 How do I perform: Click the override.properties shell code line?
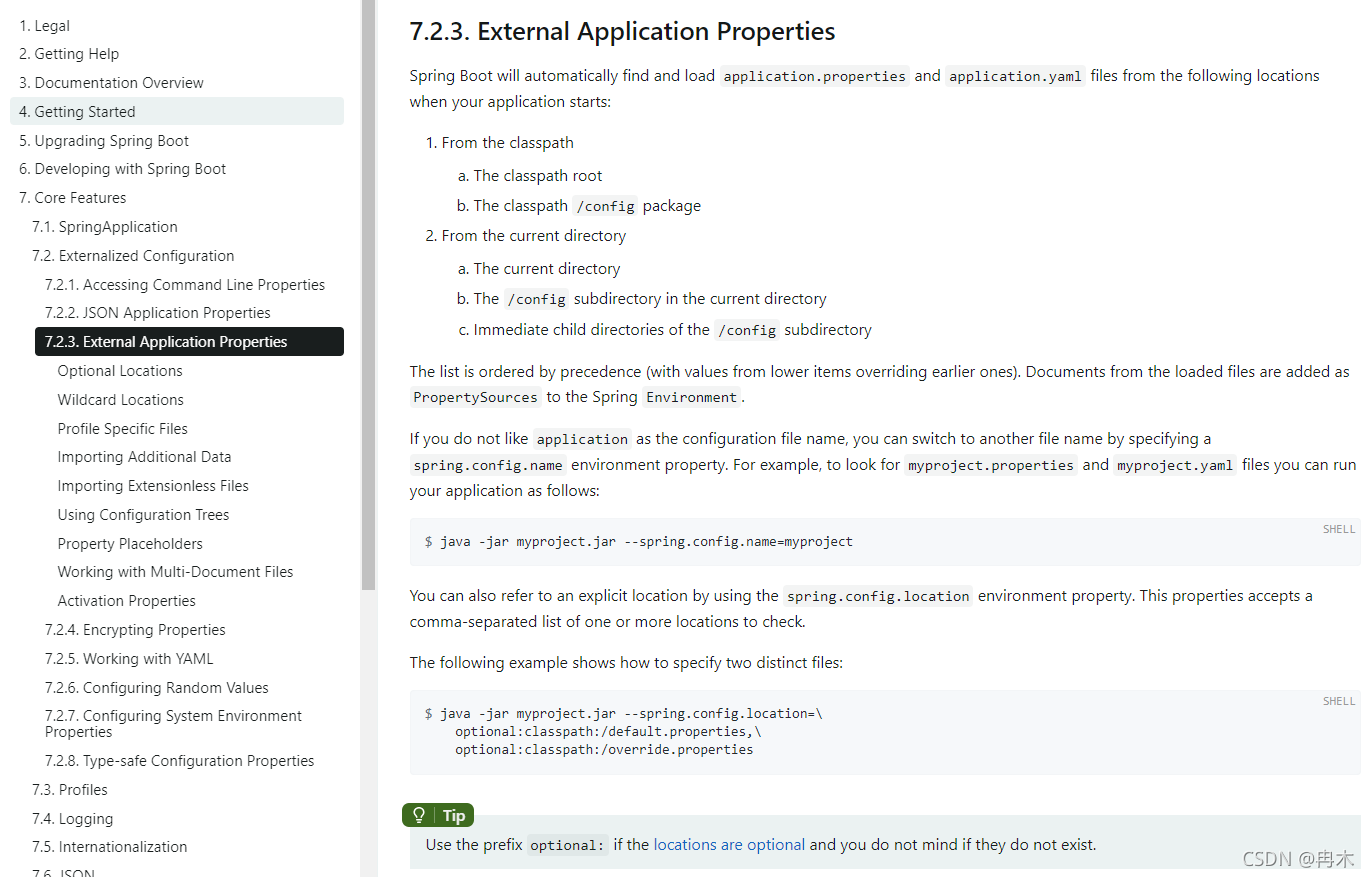click(604, 749)
